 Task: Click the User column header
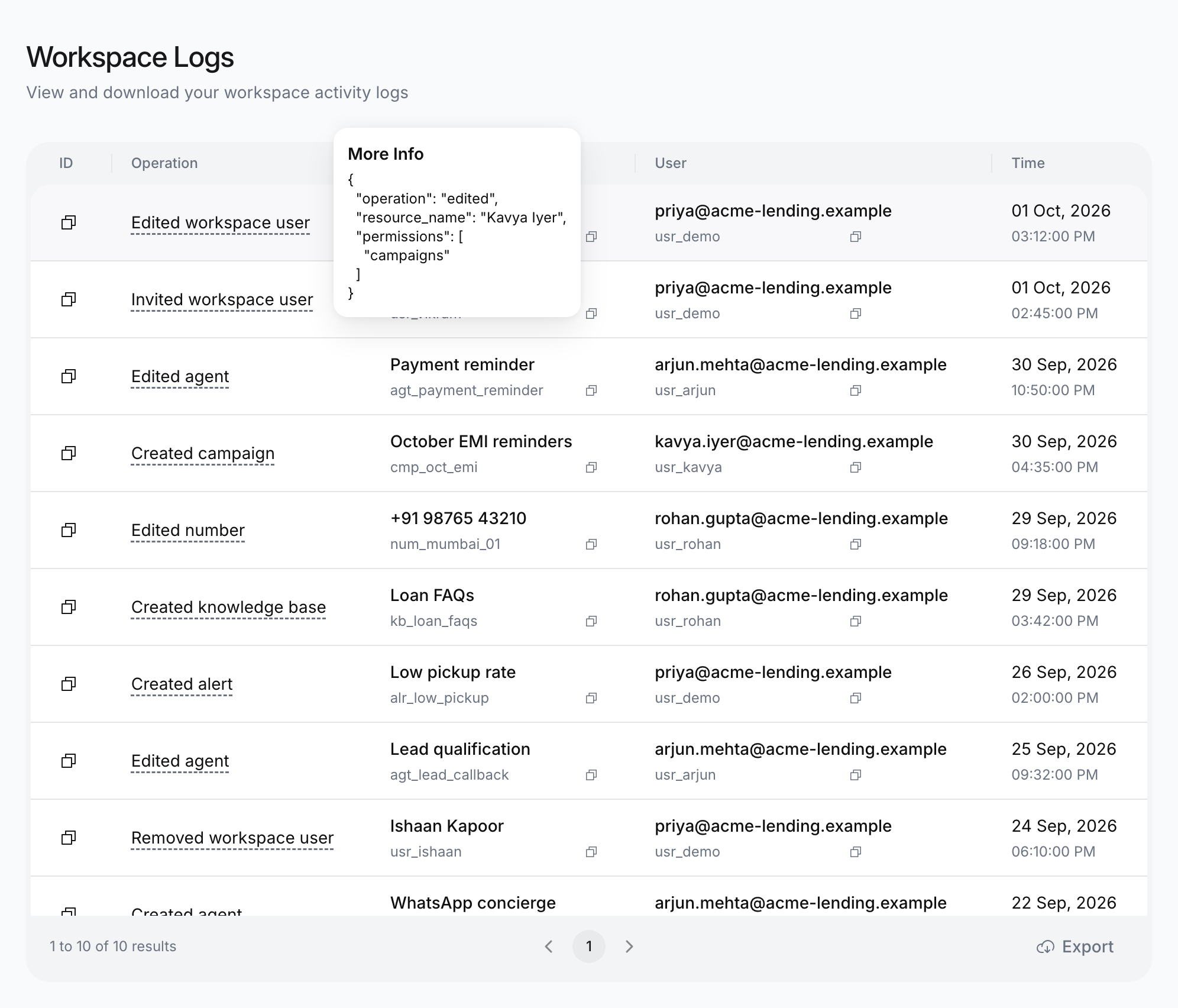671,163
